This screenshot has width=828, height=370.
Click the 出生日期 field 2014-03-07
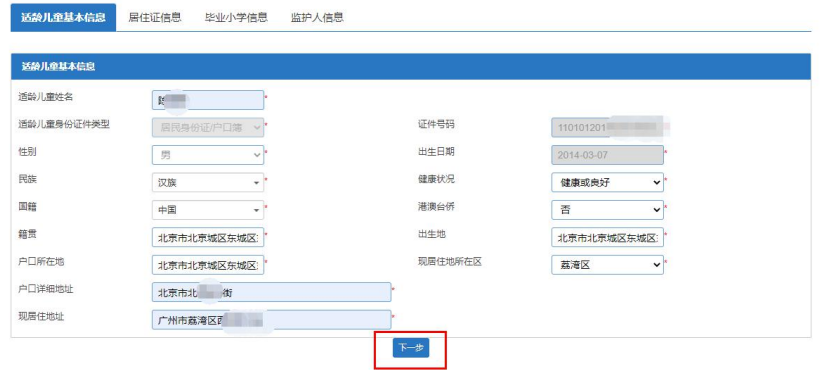(607, 155)
